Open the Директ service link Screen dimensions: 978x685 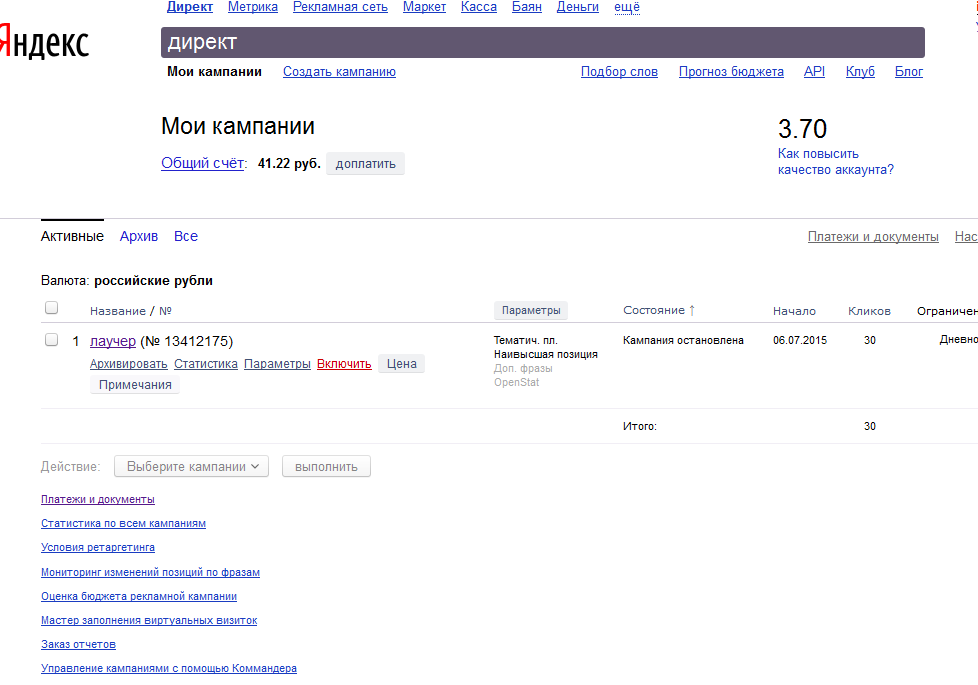pos(190,7)
